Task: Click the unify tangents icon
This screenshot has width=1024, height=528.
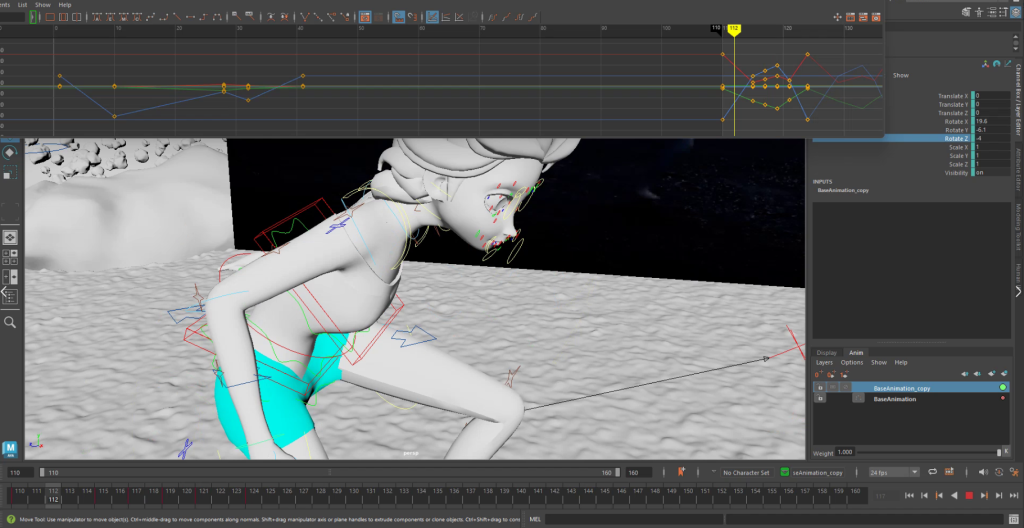Action: 318,16
